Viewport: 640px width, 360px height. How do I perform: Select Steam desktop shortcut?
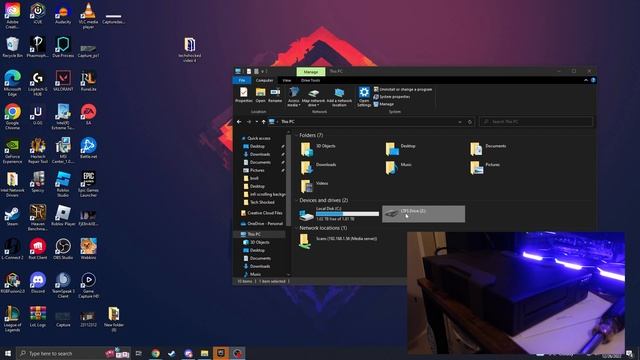coord(12,216)
